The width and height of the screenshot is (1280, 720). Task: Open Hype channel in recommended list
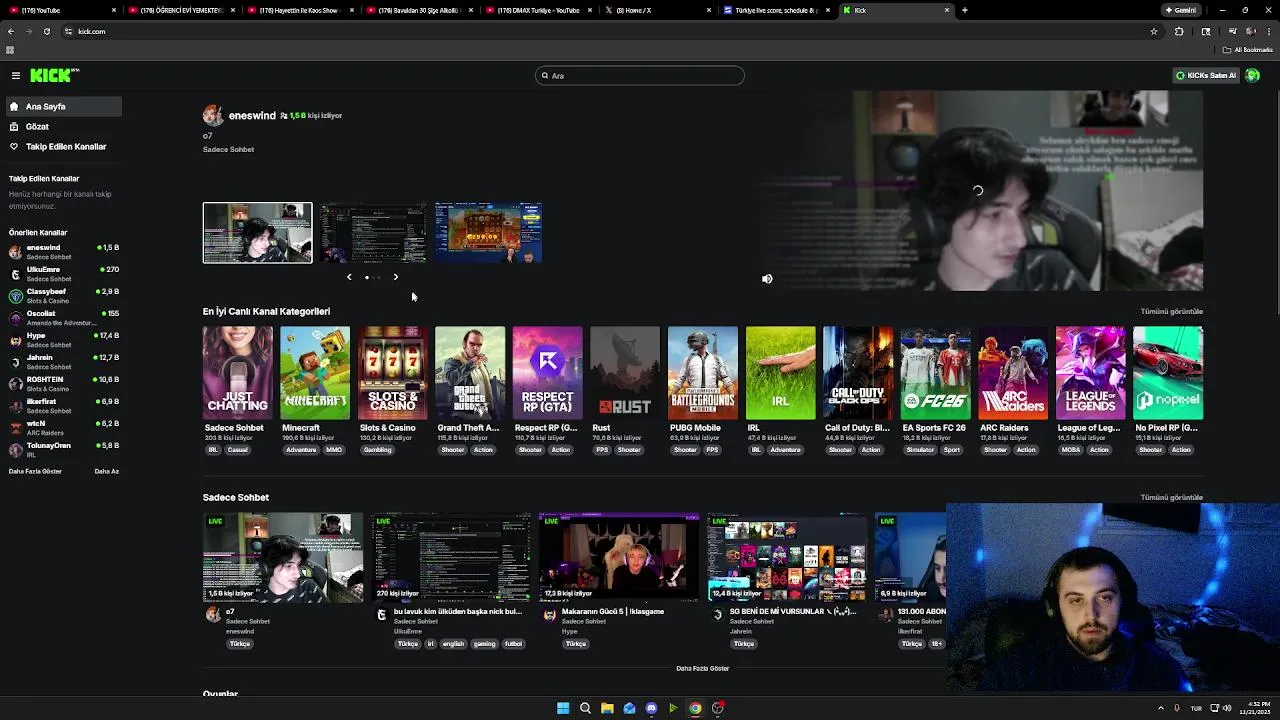(63, 340)
